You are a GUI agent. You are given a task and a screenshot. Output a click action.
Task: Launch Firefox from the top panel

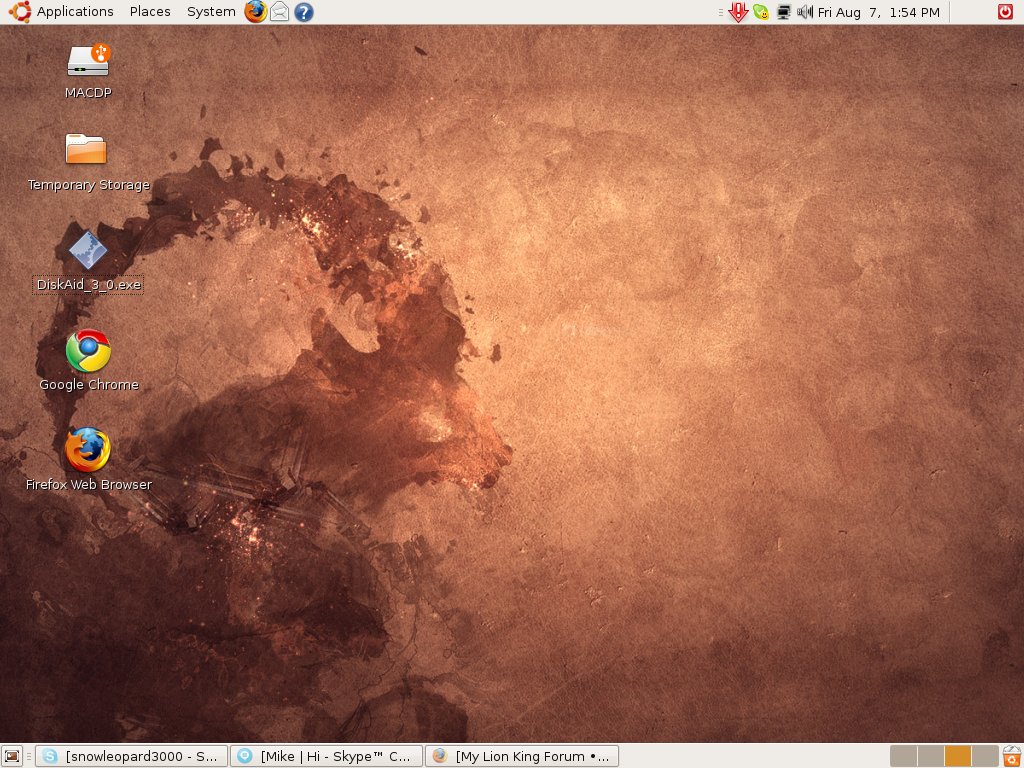click(x=256, y=12)
